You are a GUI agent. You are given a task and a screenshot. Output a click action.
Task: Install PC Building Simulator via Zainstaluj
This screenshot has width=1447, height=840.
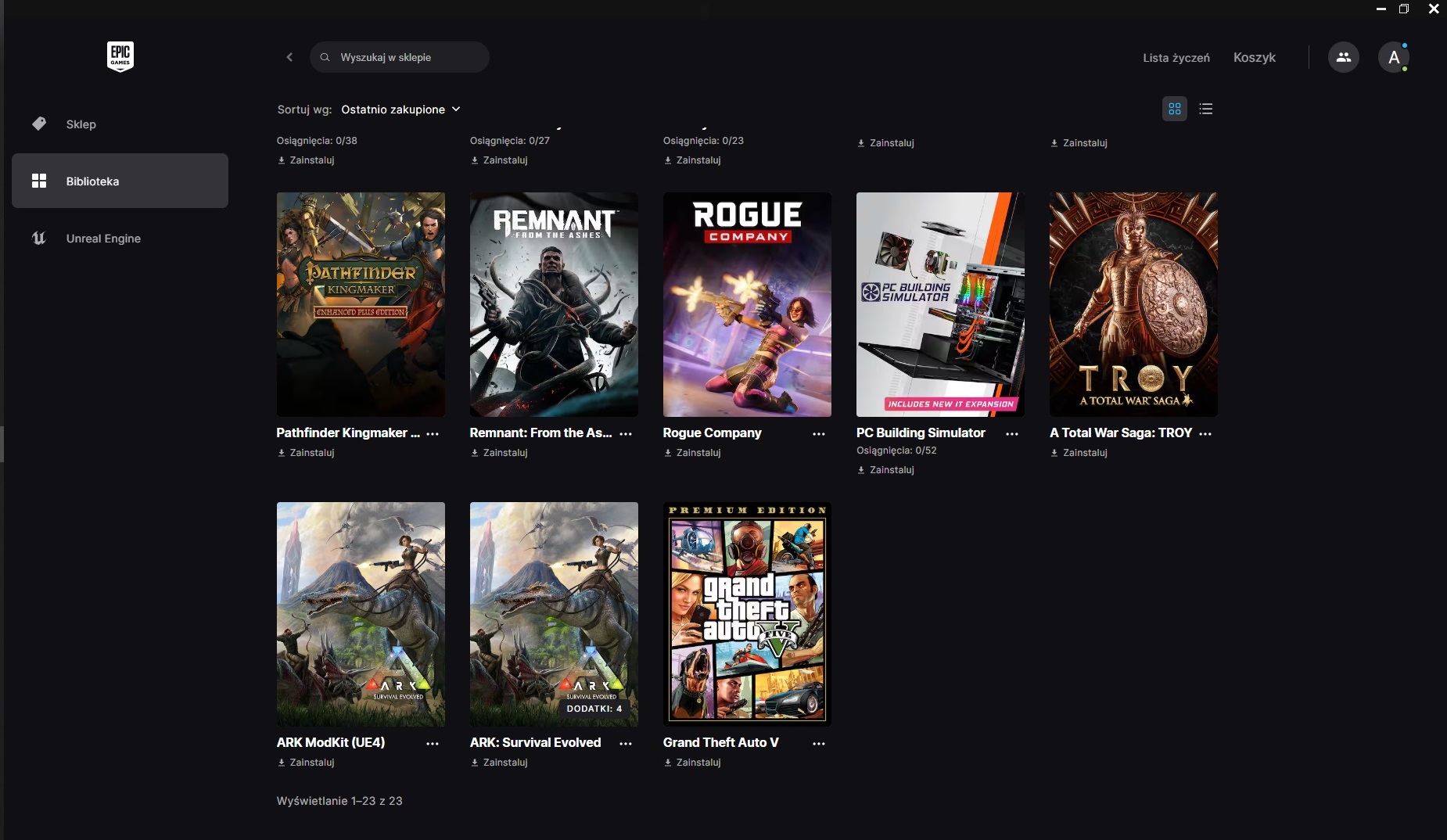click(885, 470)
